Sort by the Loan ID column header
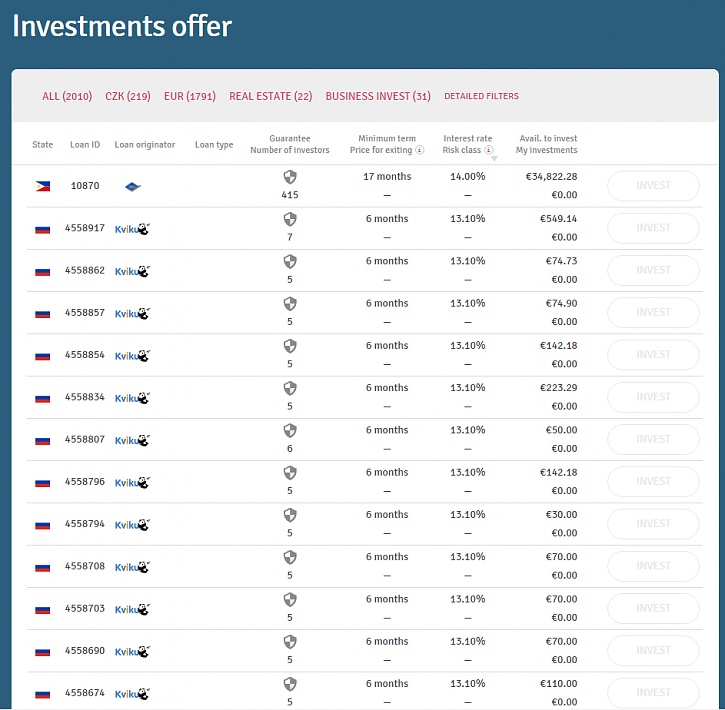 [x=85, y=145]
